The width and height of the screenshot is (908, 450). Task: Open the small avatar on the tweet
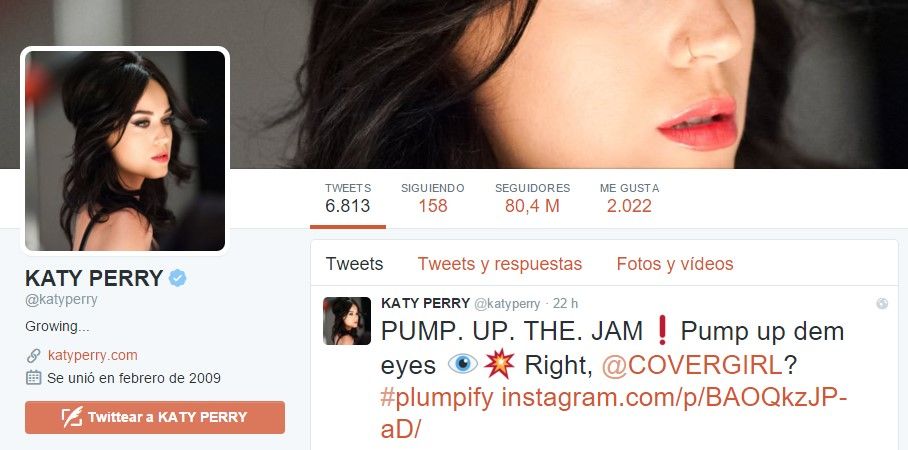coord(347,321)
